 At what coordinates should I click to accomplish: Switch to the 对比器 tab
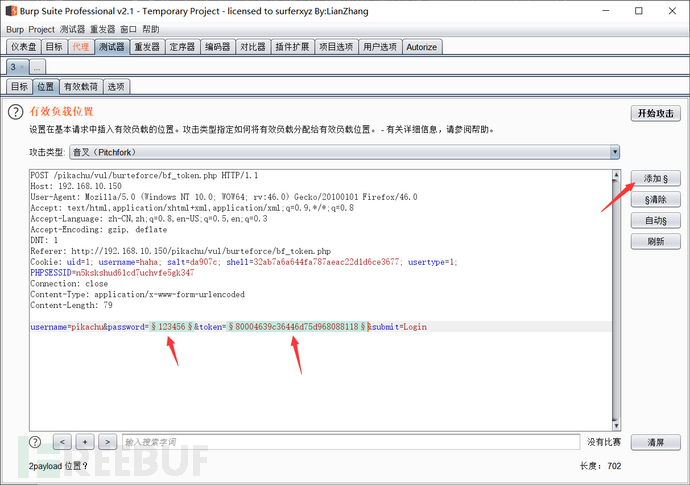pos(253,47)
